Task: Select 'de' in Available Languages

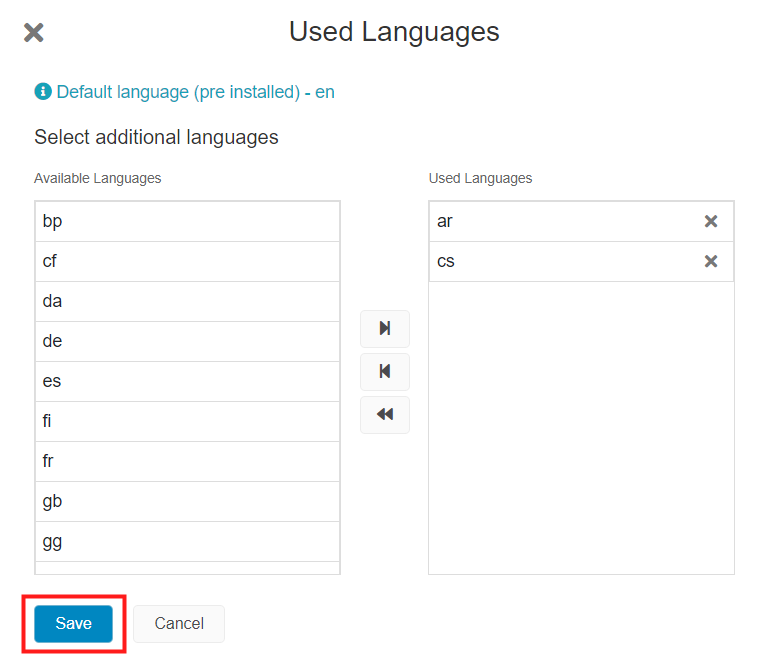Action: [187, 342]
